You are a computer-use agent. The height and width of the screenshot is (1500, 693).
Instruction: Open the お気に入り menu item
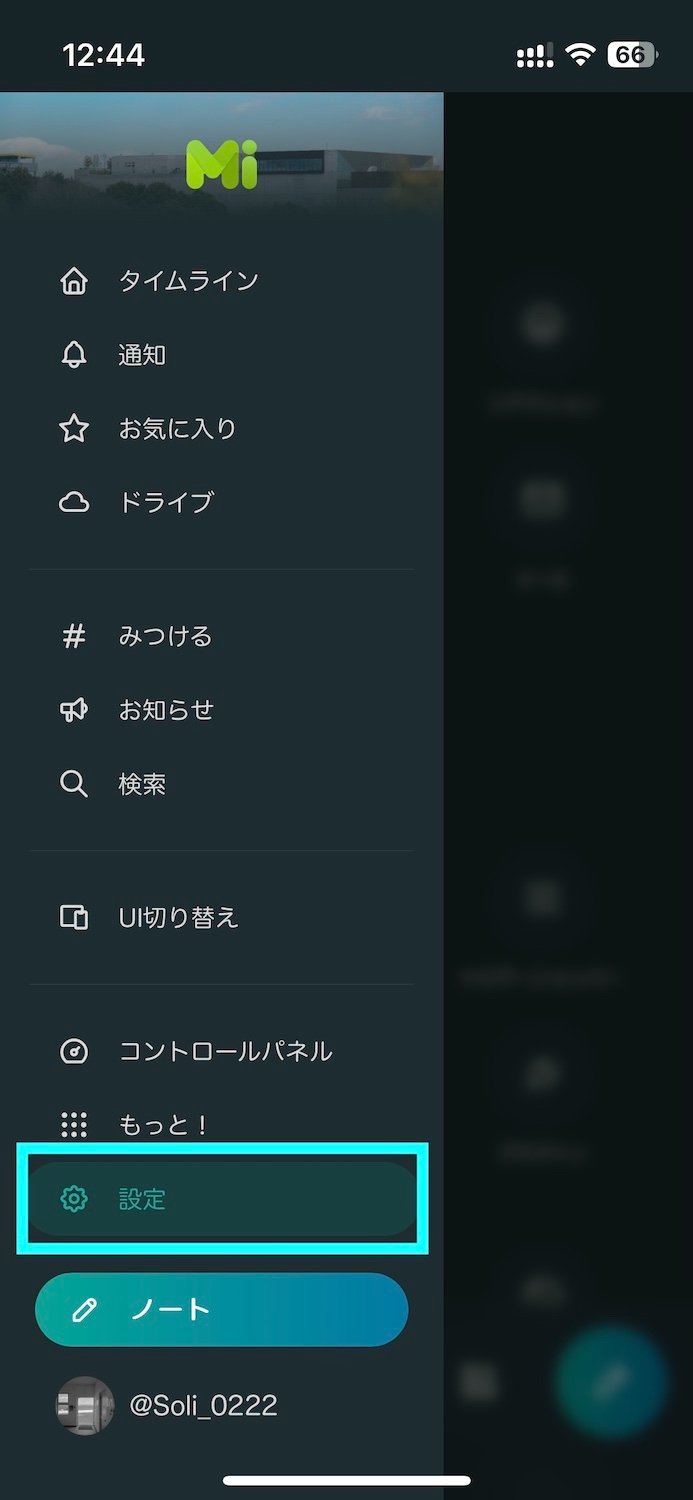(177, 429)
